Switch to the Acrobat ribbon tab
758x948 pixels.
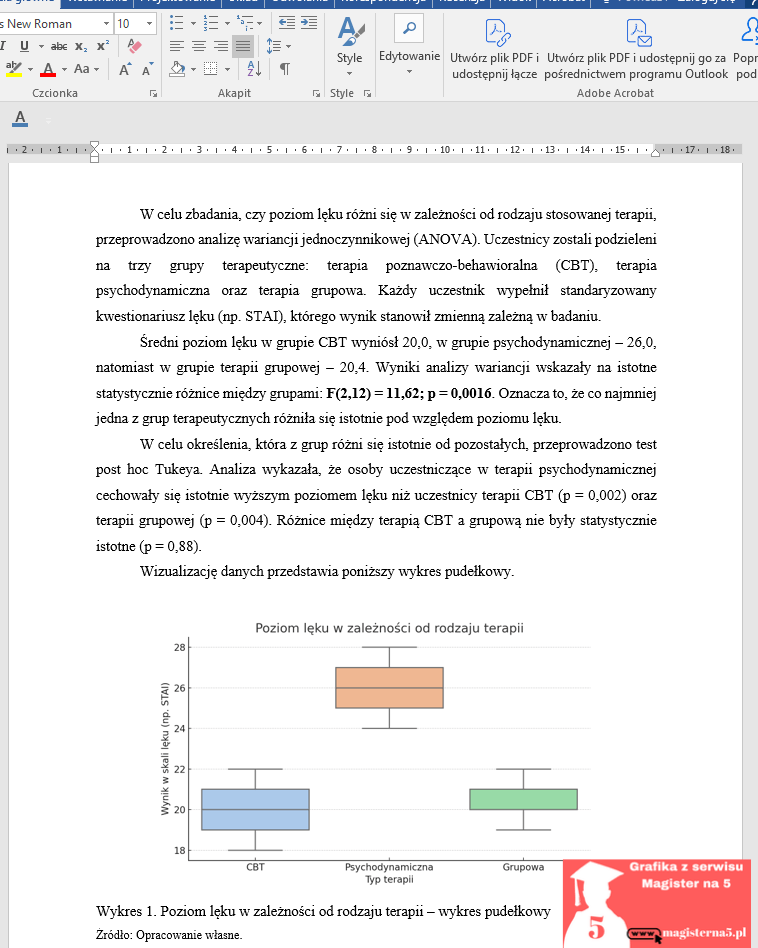click(563, 2)
